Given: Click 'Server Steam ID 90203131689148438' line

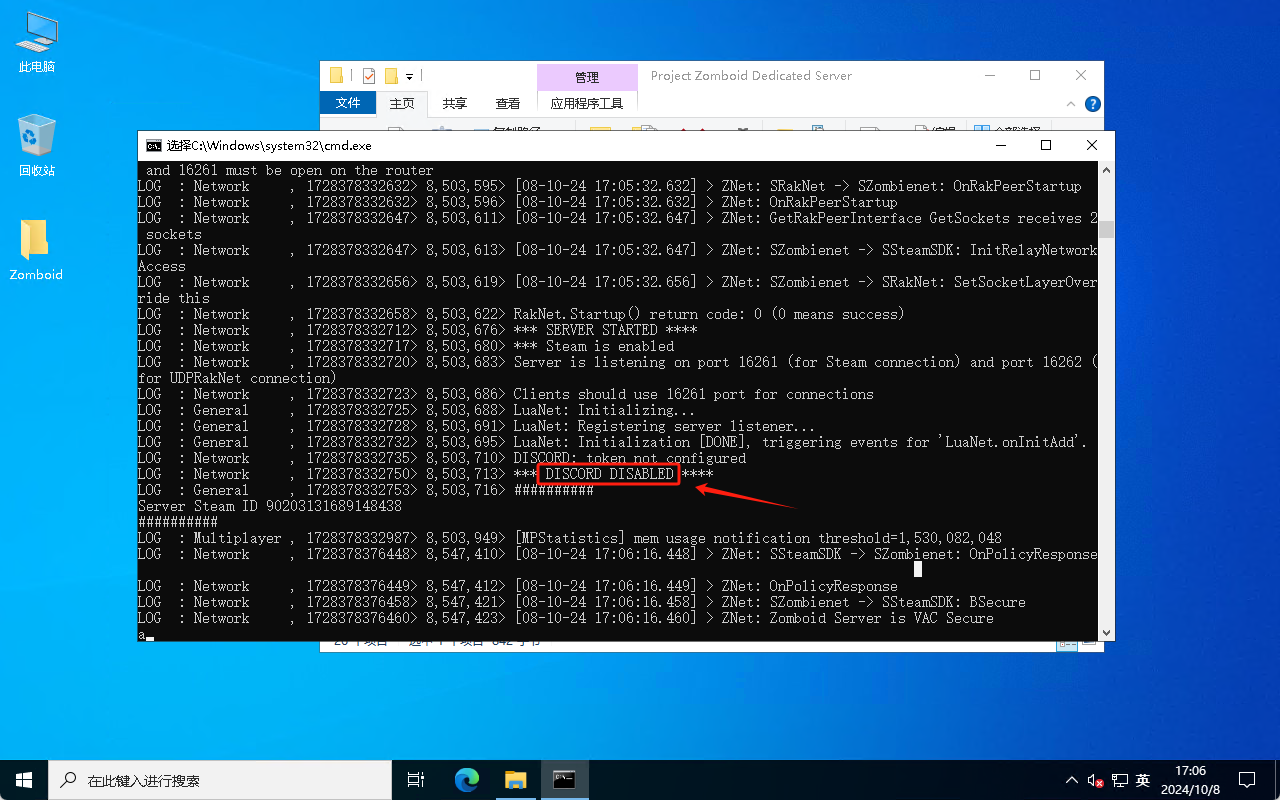Looking at the screenshot, I should [x=269, y=506].
